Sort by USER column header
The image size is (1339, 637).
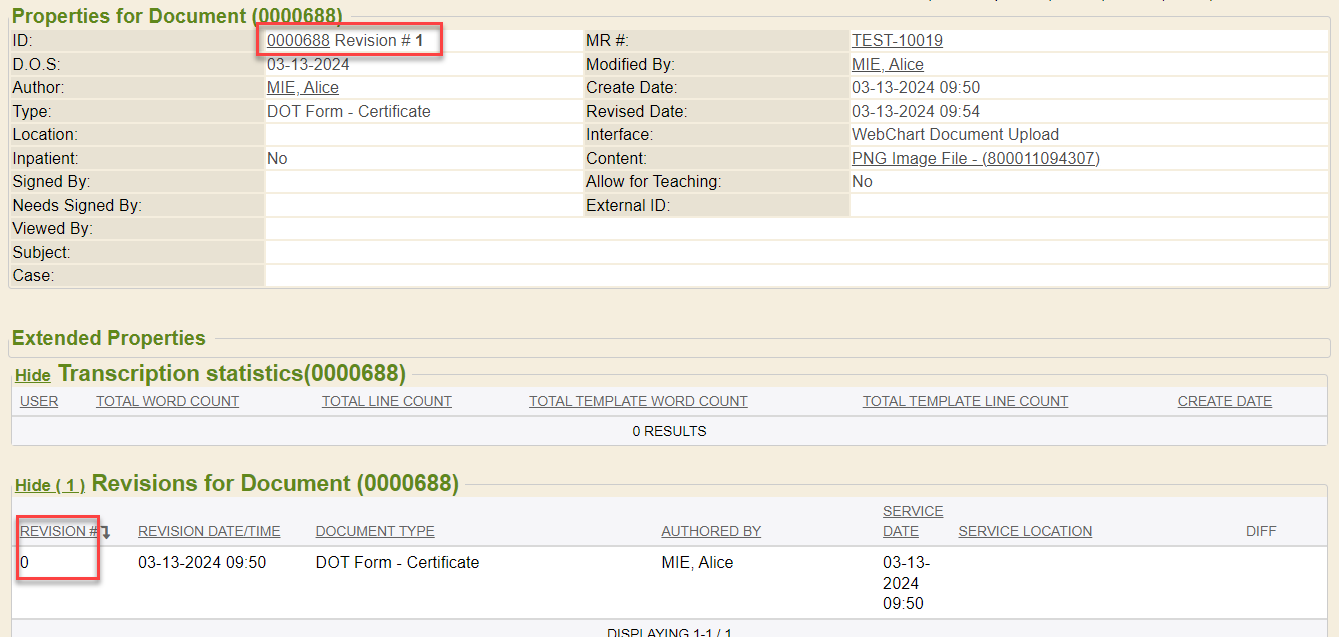coord(39,402)
